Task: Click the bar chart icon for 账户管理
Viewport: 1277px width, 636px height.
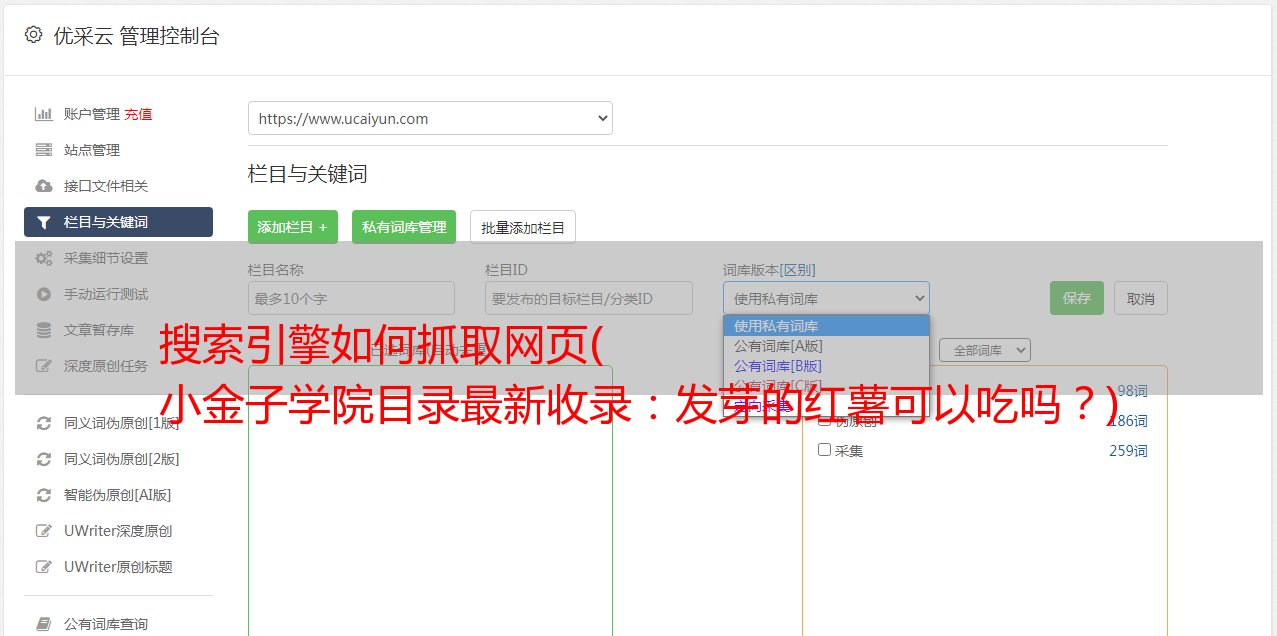Action: [x=44, y=114]
